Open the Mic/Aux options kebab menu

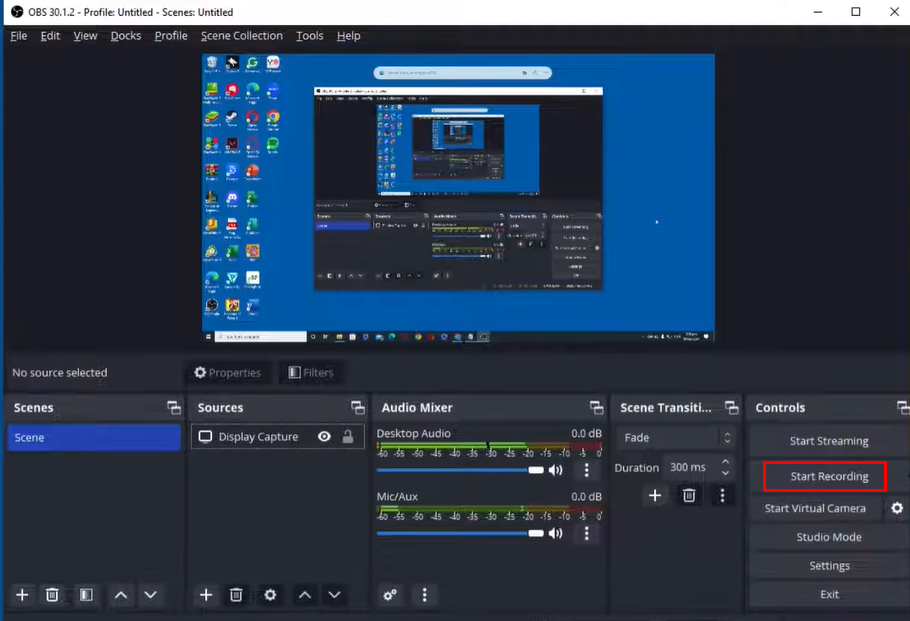point(586,533)
